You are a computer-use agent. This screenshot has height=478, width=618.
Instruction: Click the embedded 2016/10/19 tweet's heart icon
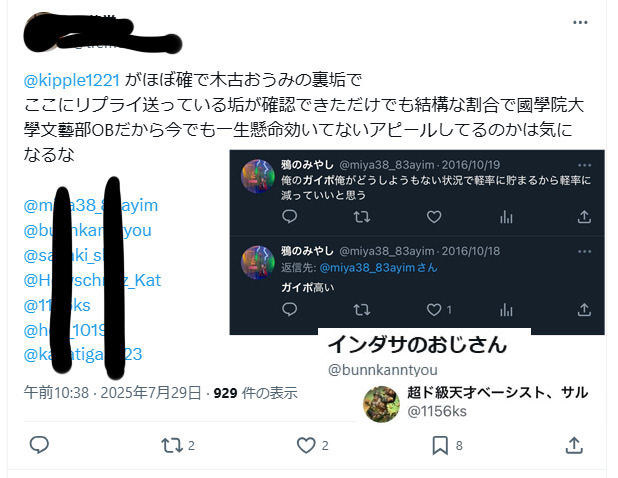pos(434,217)
